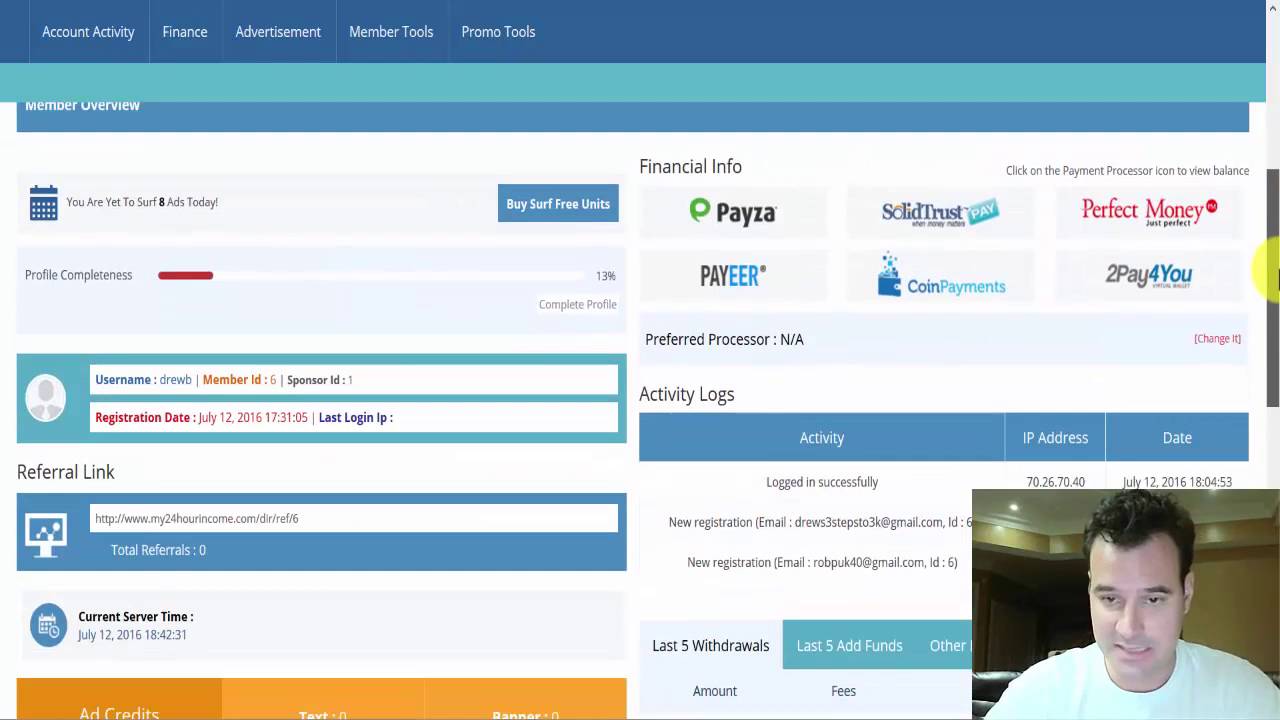Click the 70.26.70.40 IP address cell

[1055, 482]
